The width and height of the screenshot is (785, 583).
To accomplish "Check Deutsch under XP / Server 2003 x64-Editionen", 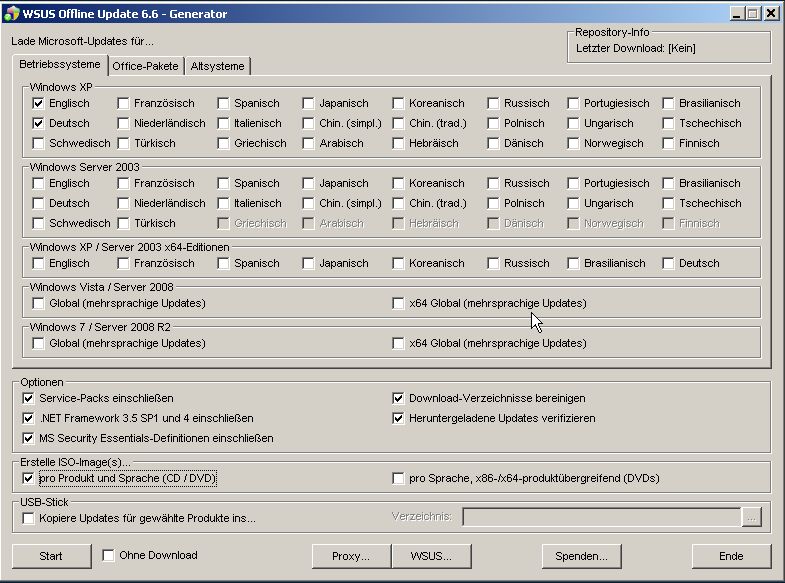I will click(x=668, y=263).
